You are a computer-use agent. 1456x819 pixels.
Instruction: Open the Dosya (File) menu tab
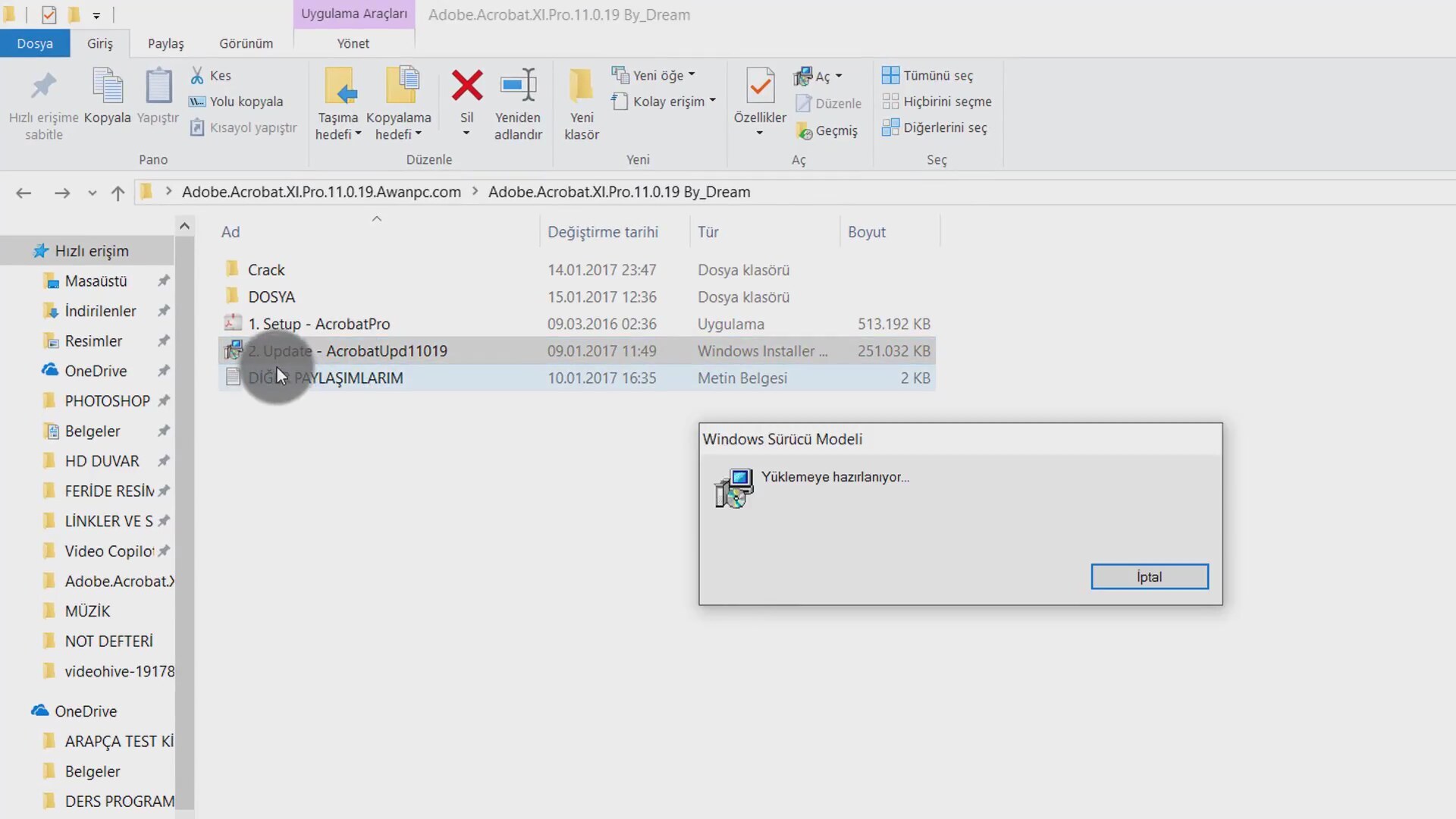click(34, 43)
